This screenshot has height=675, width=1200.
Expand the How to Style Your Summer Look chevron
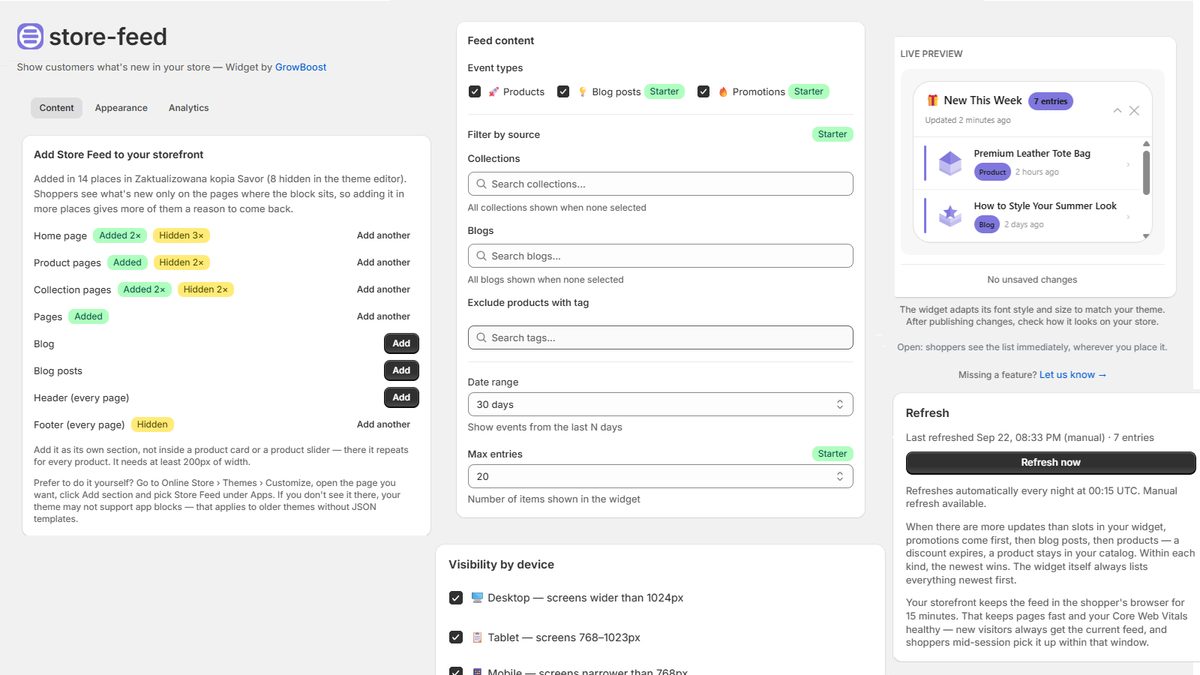tap(1128, 216)
